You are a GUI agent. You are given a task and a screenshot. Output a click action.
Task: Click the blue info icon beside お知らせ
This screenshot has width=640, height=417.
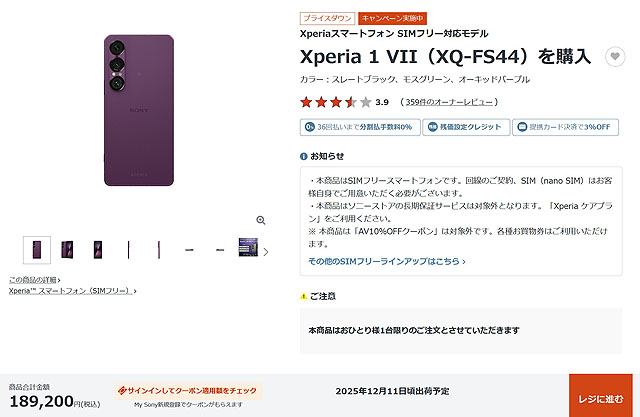[303, 156]
